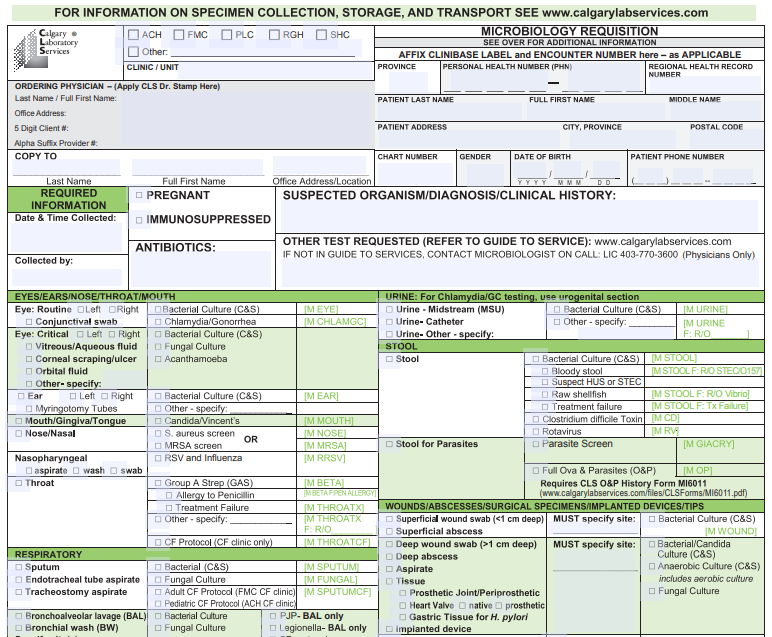Check Superficial wound swab checkbox

point(389,519)
